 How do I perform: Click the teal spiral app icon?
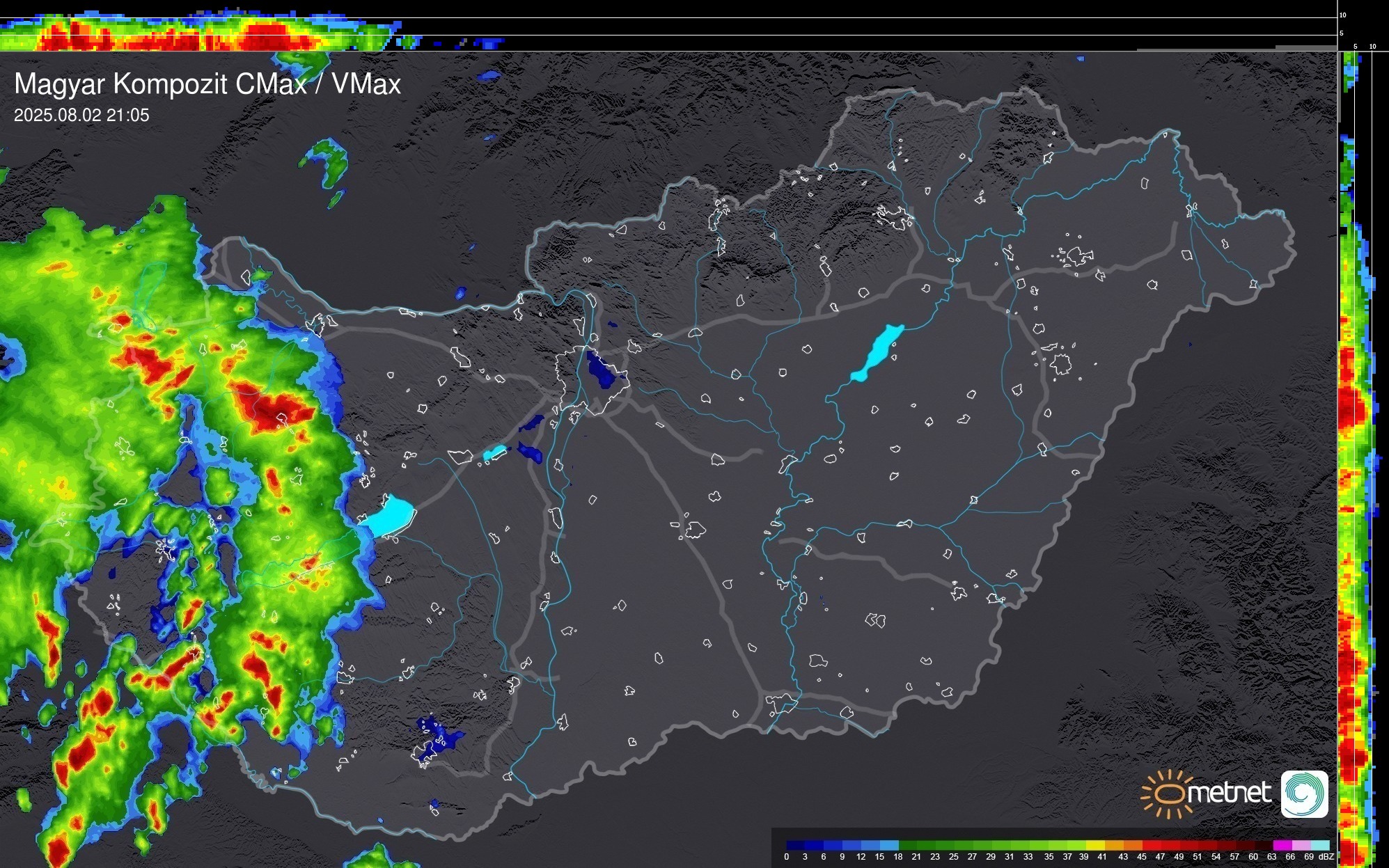pyautogui.click(x=1304, y=794)
